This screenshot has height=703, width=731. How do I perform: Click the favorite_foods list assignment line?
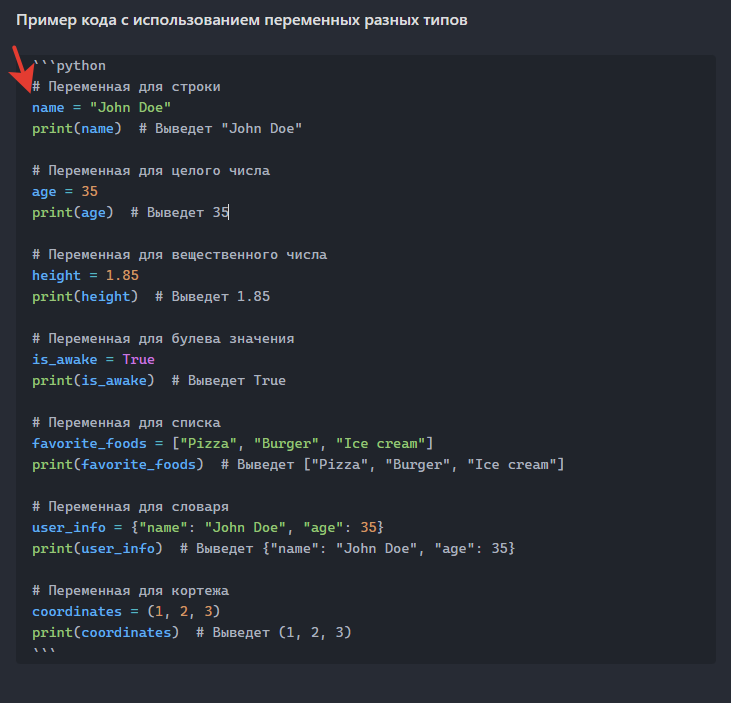233,443
